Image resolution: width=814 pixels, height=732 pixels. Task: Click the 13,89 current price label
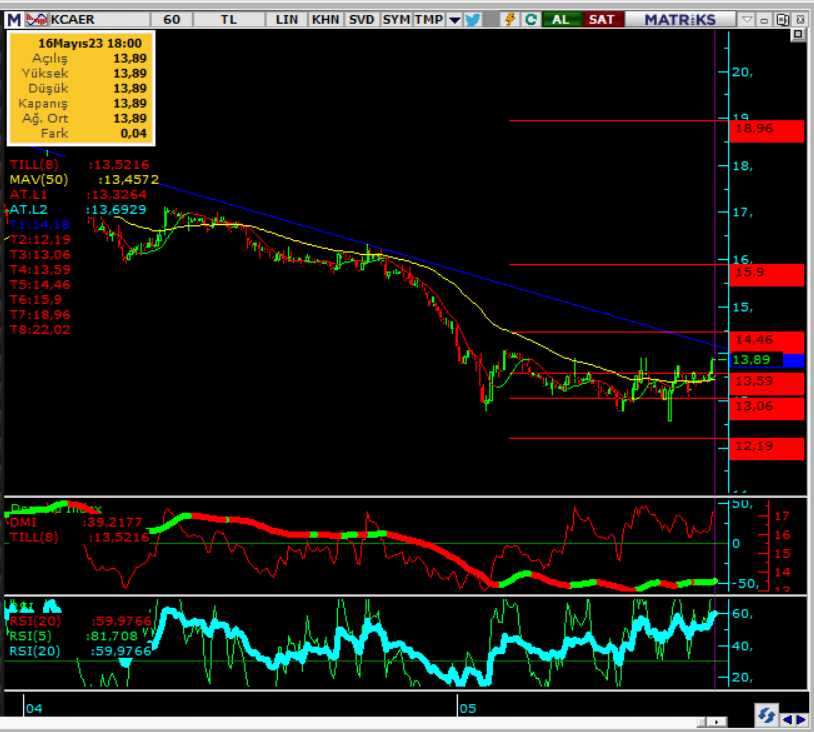756,360
